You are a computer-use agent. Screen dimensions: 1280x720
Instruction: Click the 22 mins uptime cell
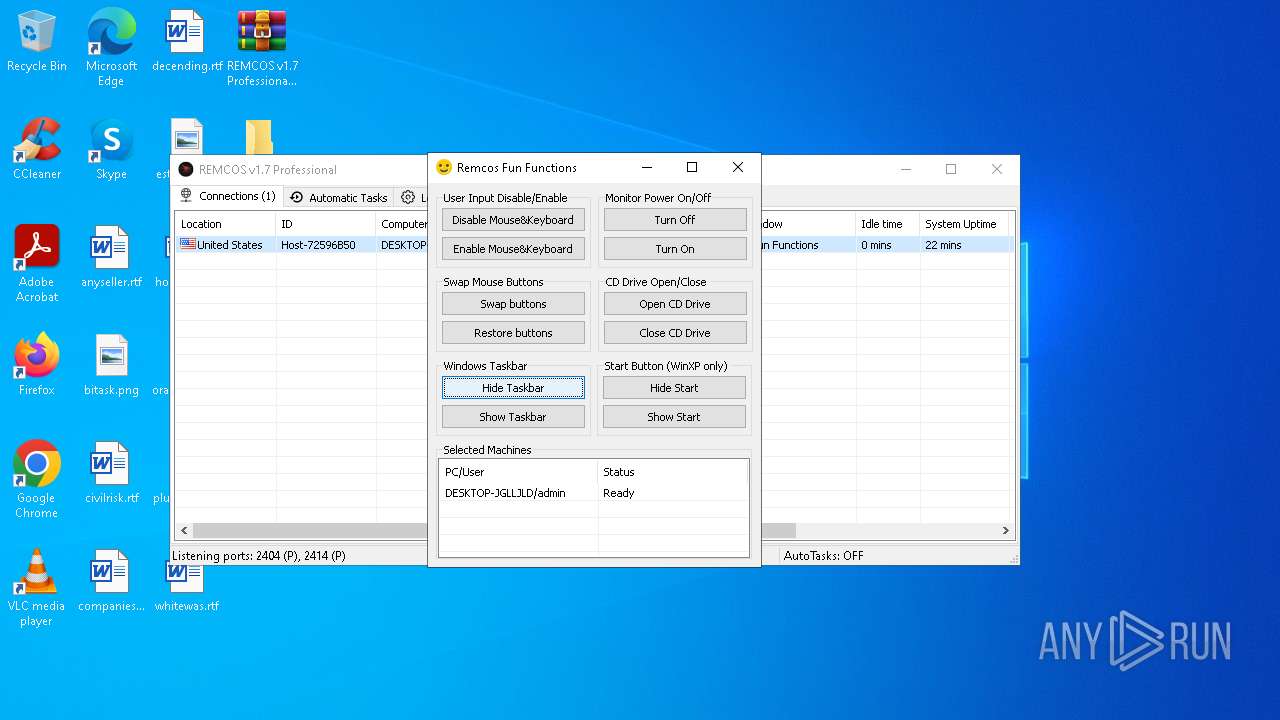pyautogui.click(x=943, y=245)
